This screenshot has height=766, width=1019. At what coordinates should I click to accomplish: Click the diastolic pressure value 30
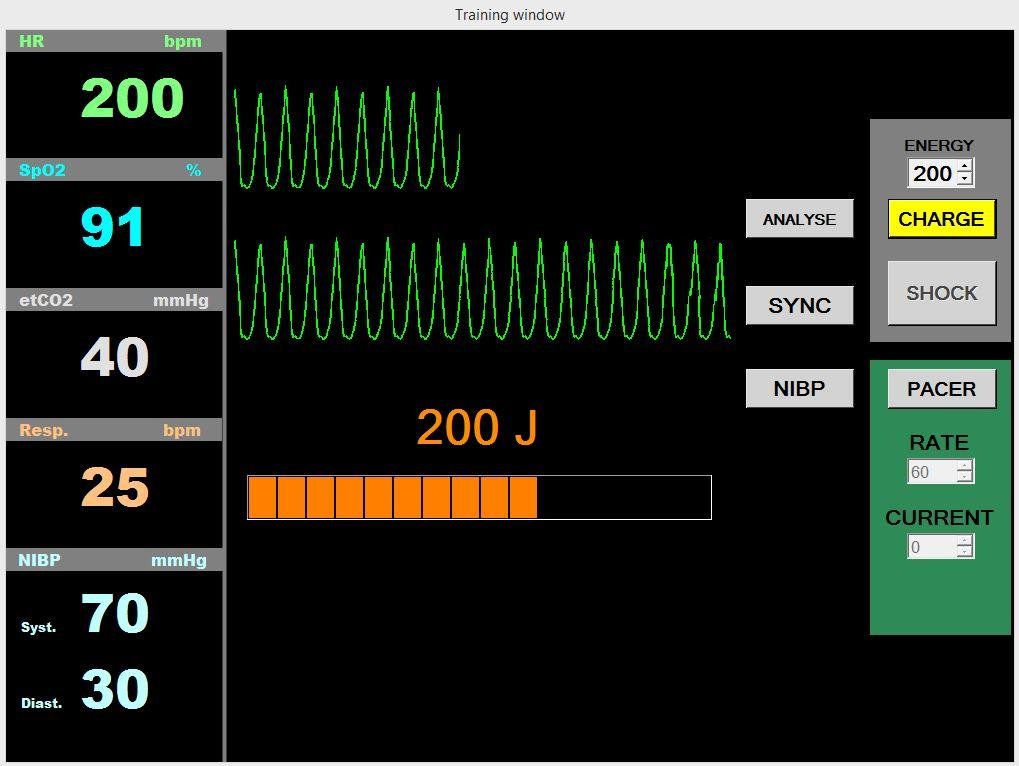(115, 689)
